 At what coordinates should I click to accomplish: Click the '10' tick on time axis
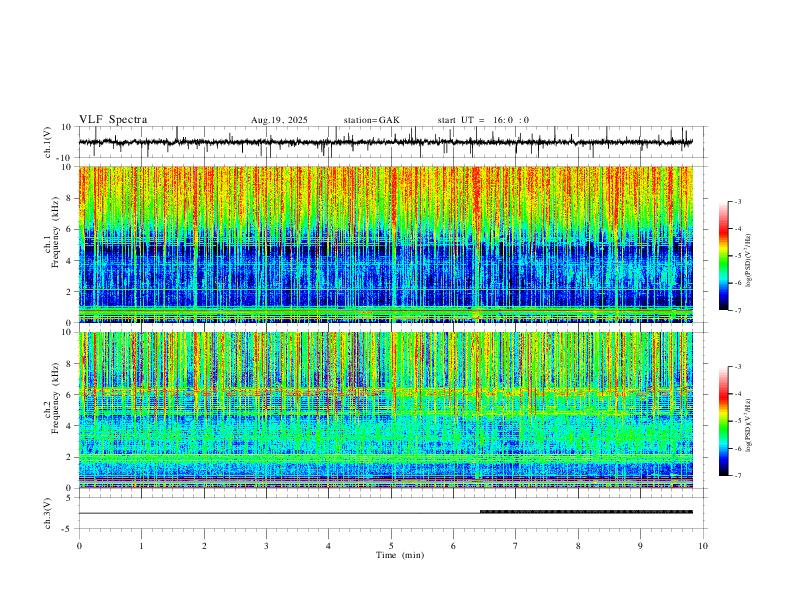(703, 546)
